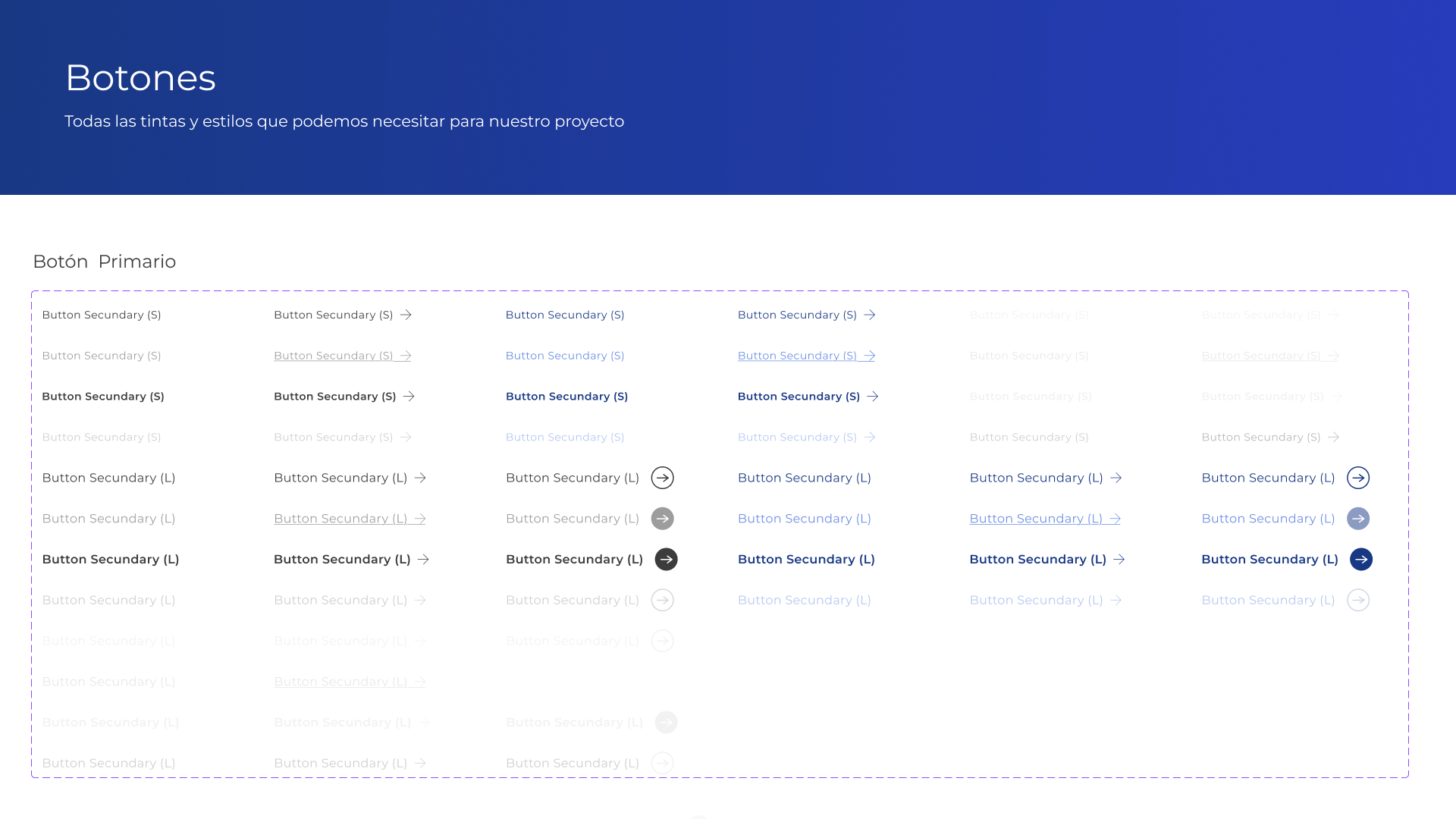Click arrow next to bold black Button Secundary (S)
The width and height of the screenshot is (1456, 819).
pos(409,397)
